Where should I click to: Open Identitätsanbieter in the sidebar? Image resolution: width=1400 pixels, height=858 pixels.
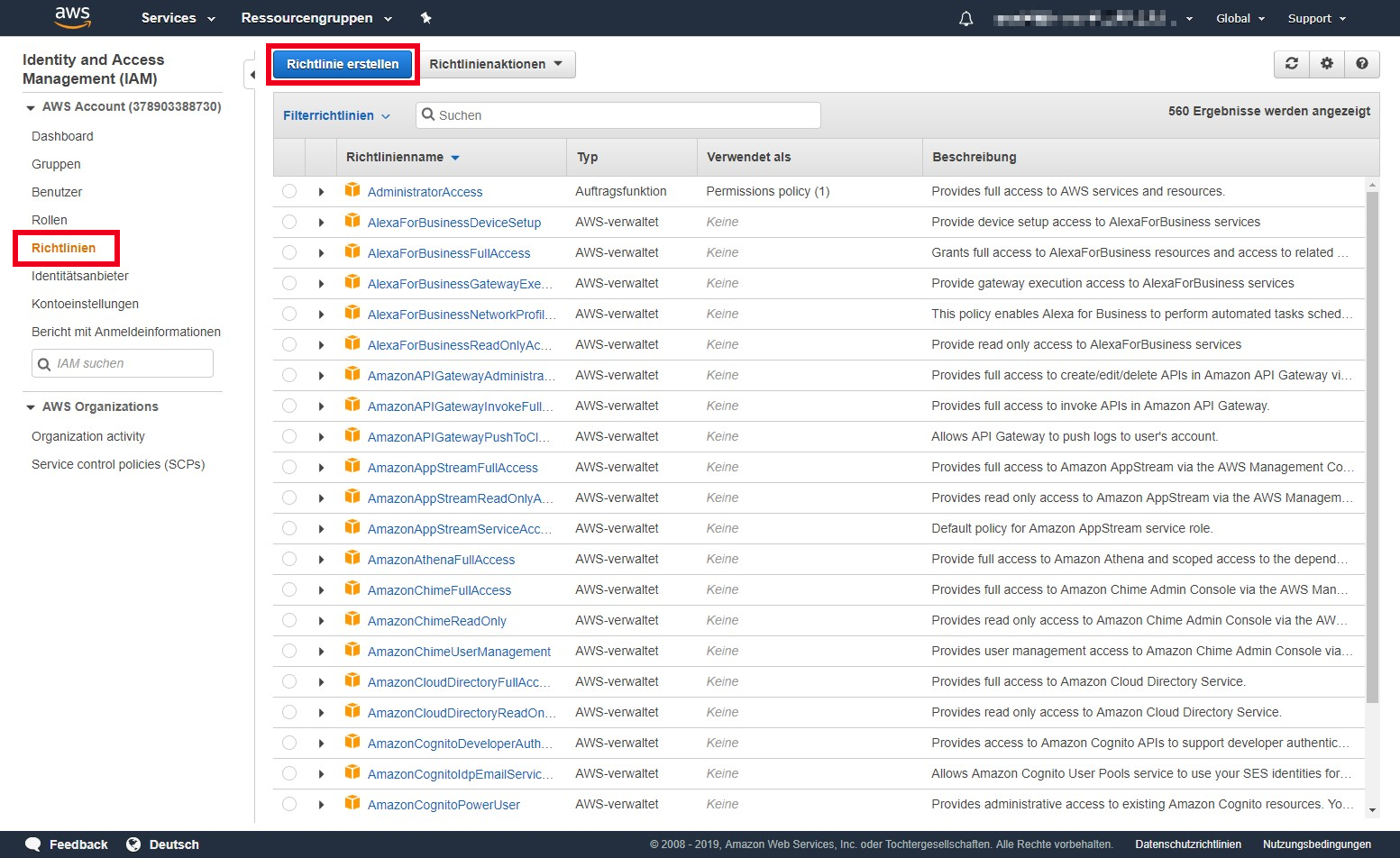[x=80, y=276]
